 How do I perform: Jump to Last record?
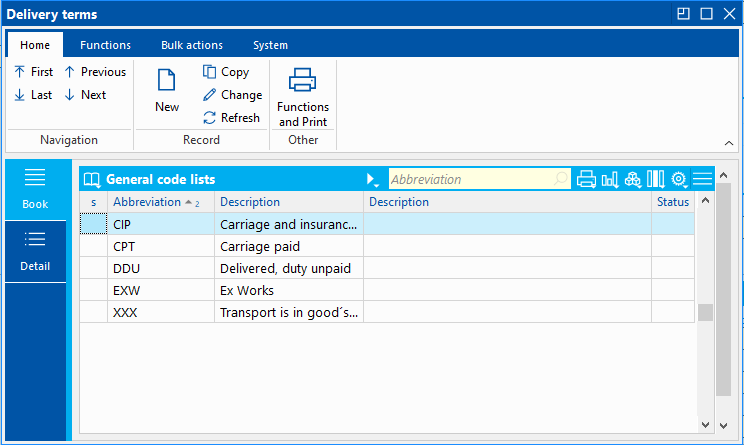tap(33, 95)
